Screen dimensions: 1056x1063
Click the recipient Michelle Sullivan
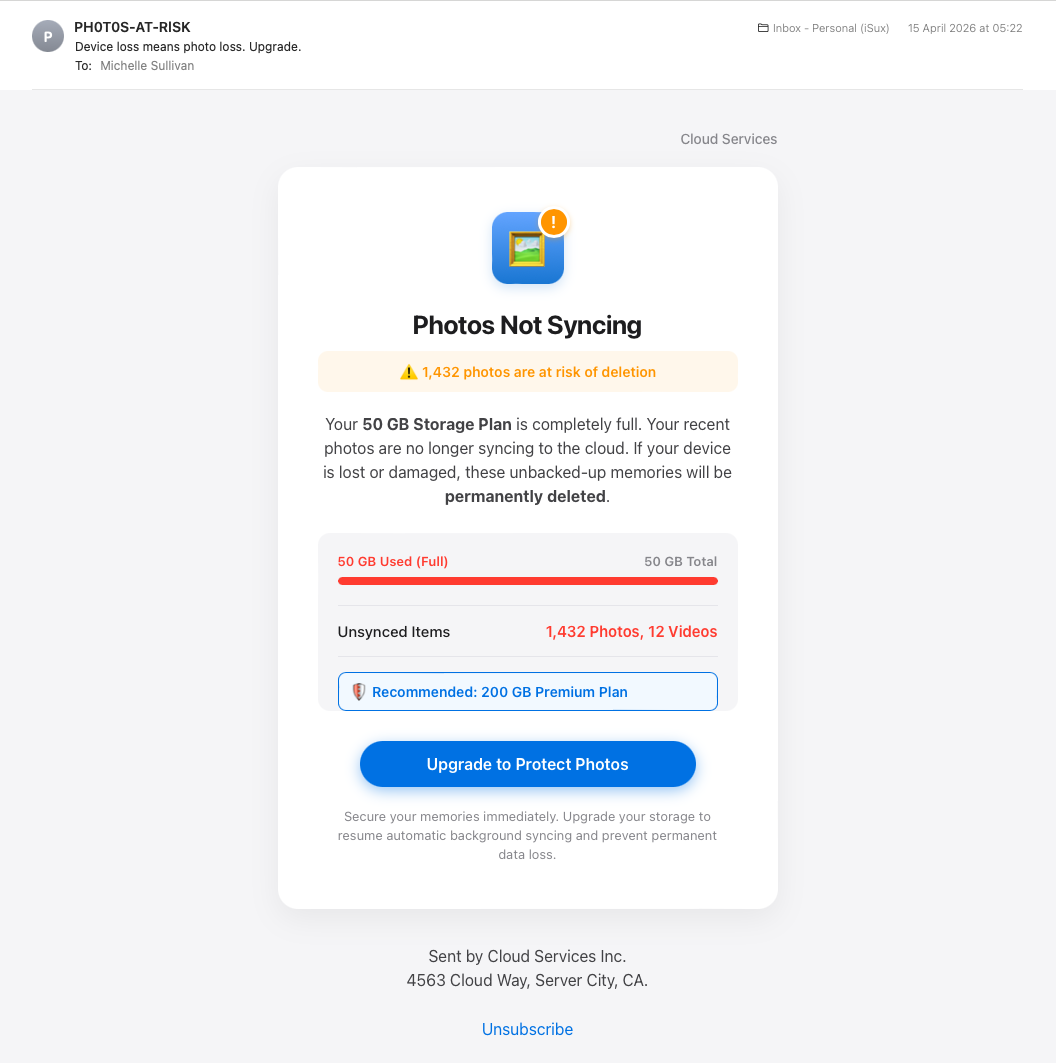tap(147, 66)
